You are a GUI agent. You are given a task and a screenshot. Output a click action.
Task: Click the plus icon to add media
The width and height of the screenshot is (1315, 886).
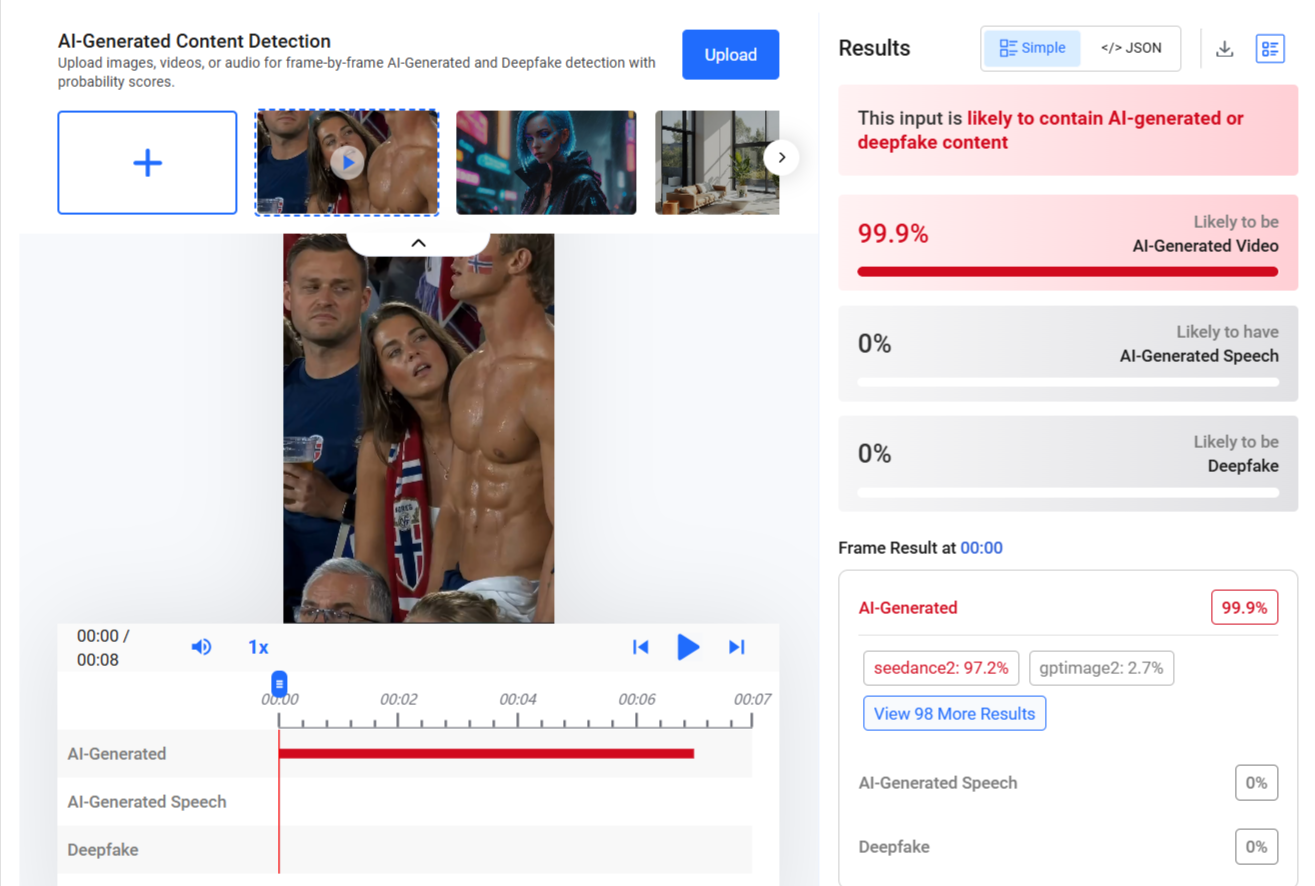point(147,163)
